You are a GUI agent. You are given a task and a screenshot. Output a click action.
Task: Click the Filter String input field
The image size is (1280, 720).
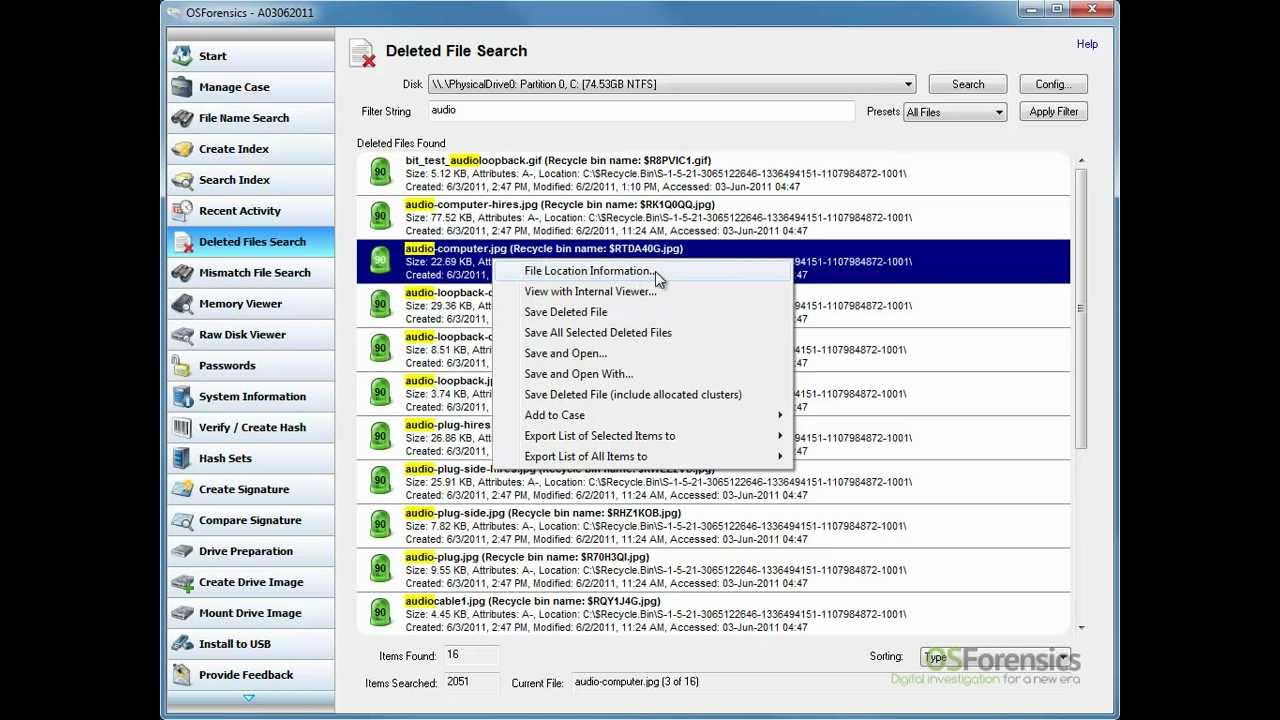click(x=641, y=111)
